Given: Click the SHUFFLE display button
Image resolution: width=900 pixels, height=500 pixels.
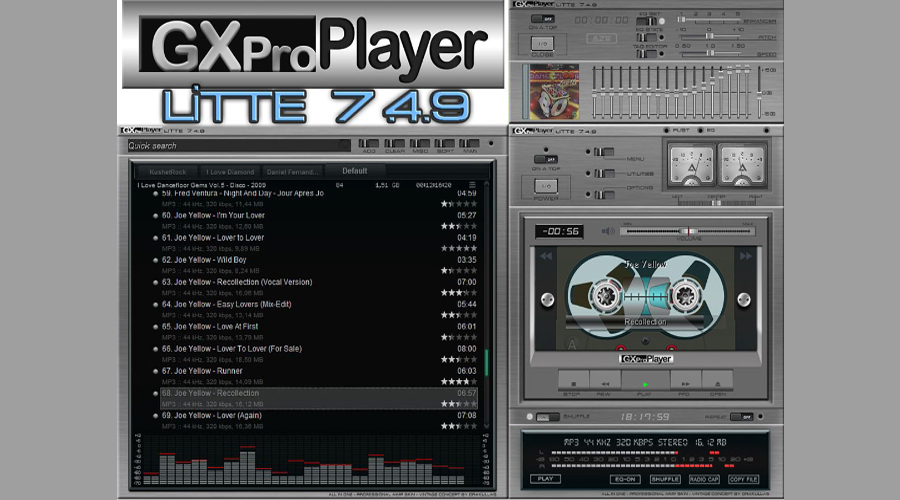Looking at the screenshot, I should coord(665,479).
